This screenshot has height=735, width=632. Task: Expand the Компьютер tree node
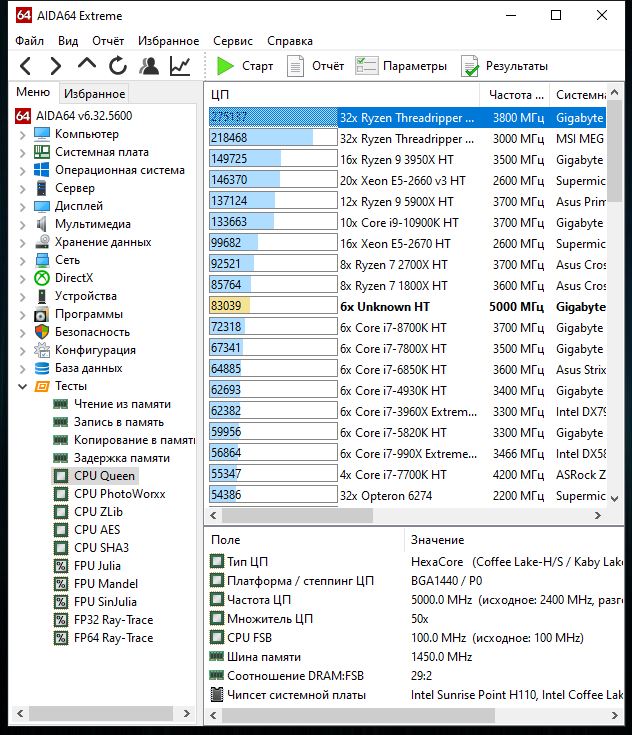[x=22, y=135]
